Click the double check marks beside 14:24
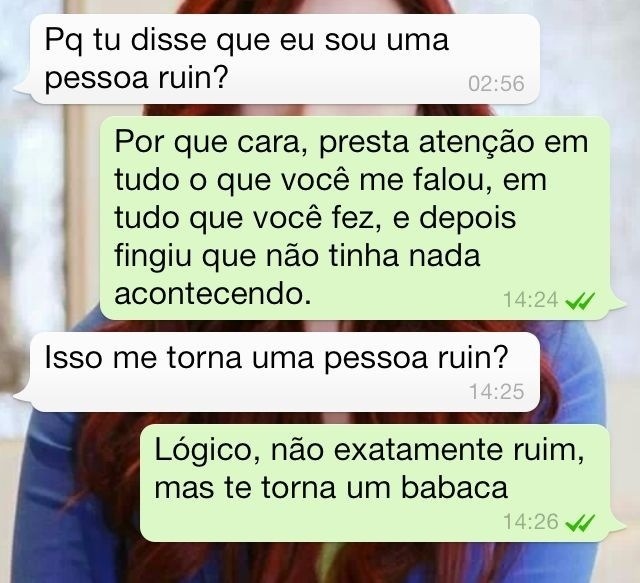The width and height of the screenshot is (640, 583). click(580, 301)
